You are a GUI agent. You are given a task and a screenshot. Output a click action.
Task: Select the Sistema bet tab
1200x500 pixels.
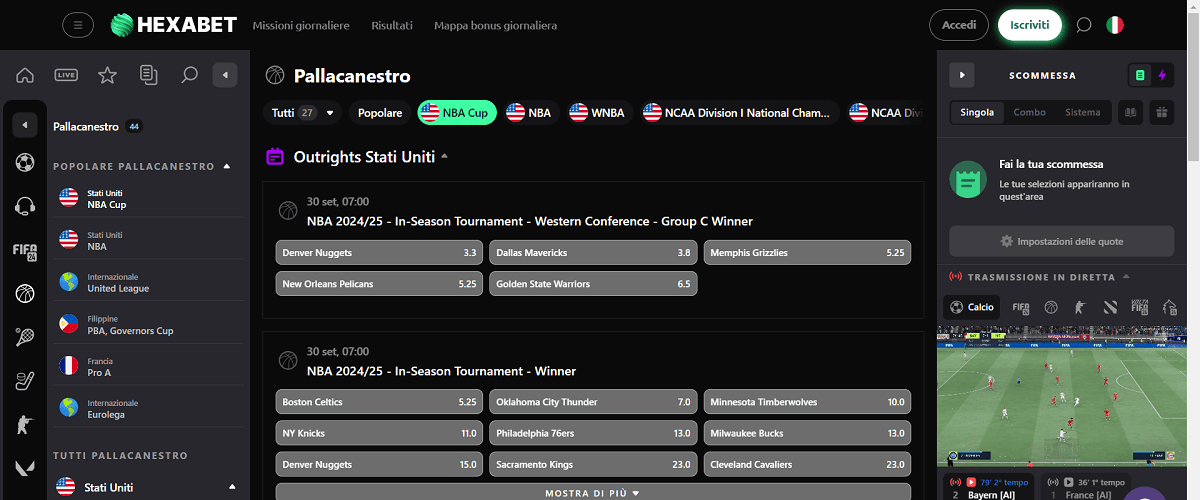(x=1082, y=112)
